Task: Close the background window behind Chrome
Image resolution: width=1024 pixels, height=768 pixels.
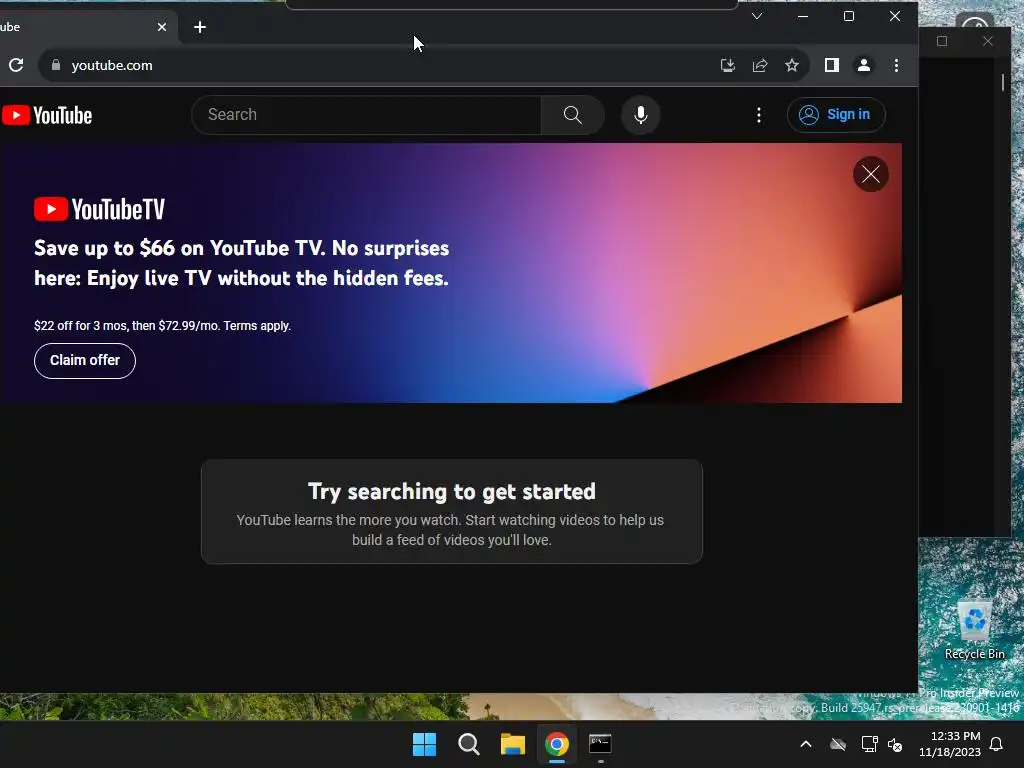Action: [988, 41]
